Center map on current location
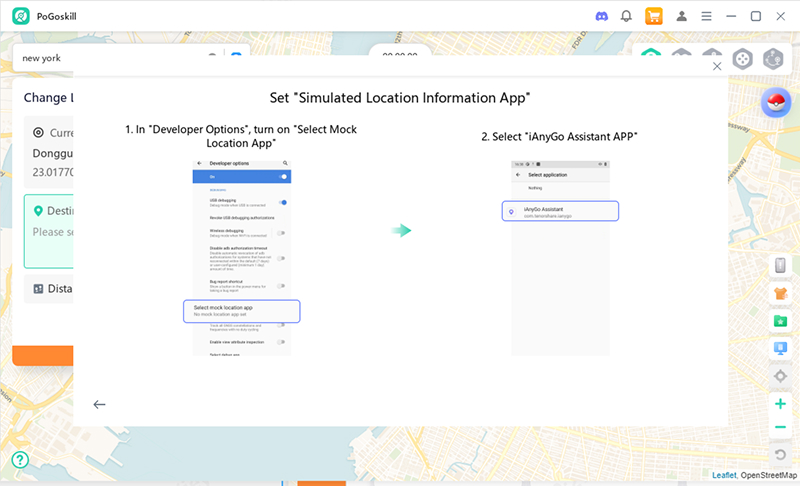 [x=780, y=376]
